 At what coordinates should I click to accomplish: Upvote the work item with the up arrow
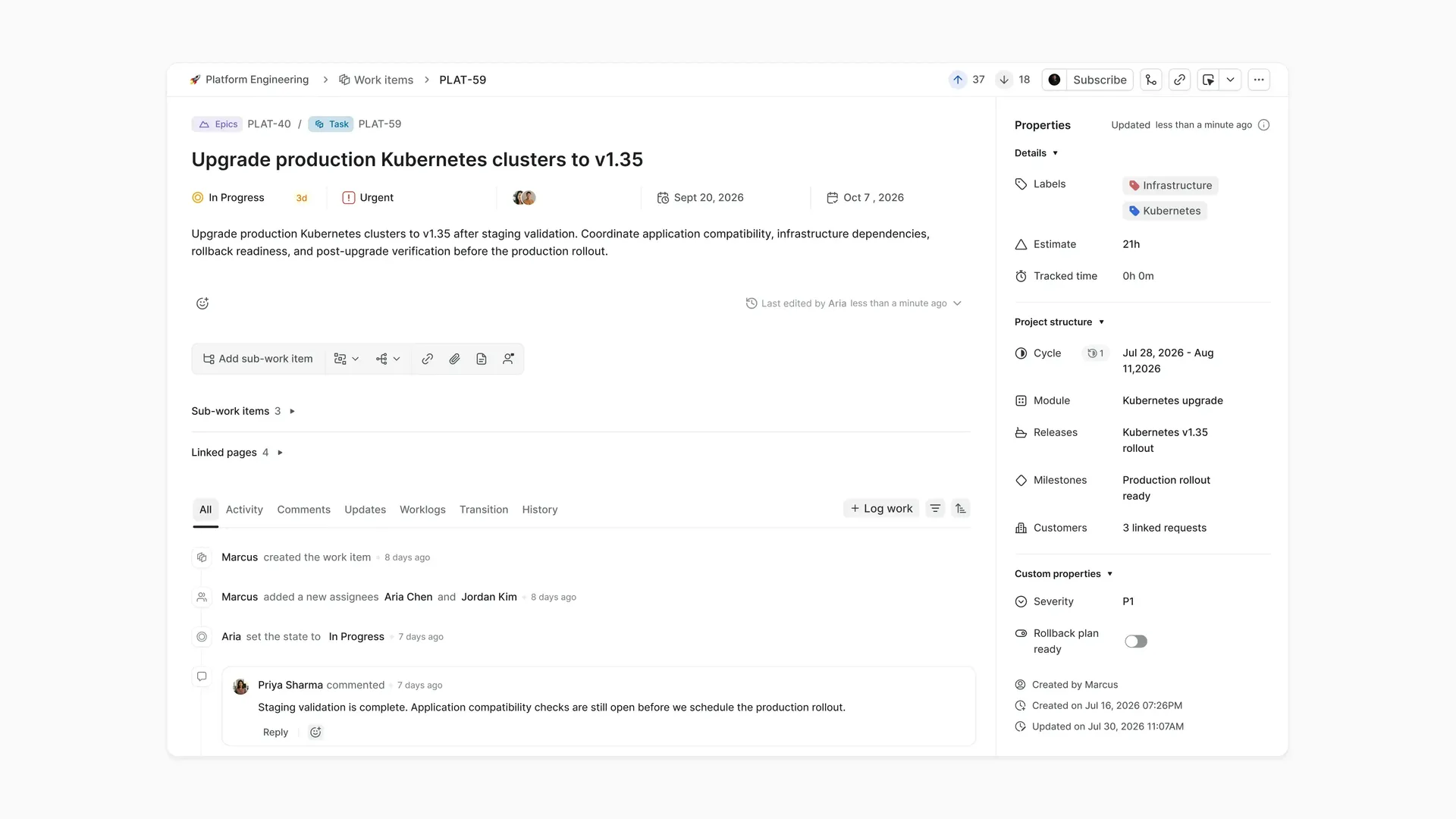pos(958,80)
